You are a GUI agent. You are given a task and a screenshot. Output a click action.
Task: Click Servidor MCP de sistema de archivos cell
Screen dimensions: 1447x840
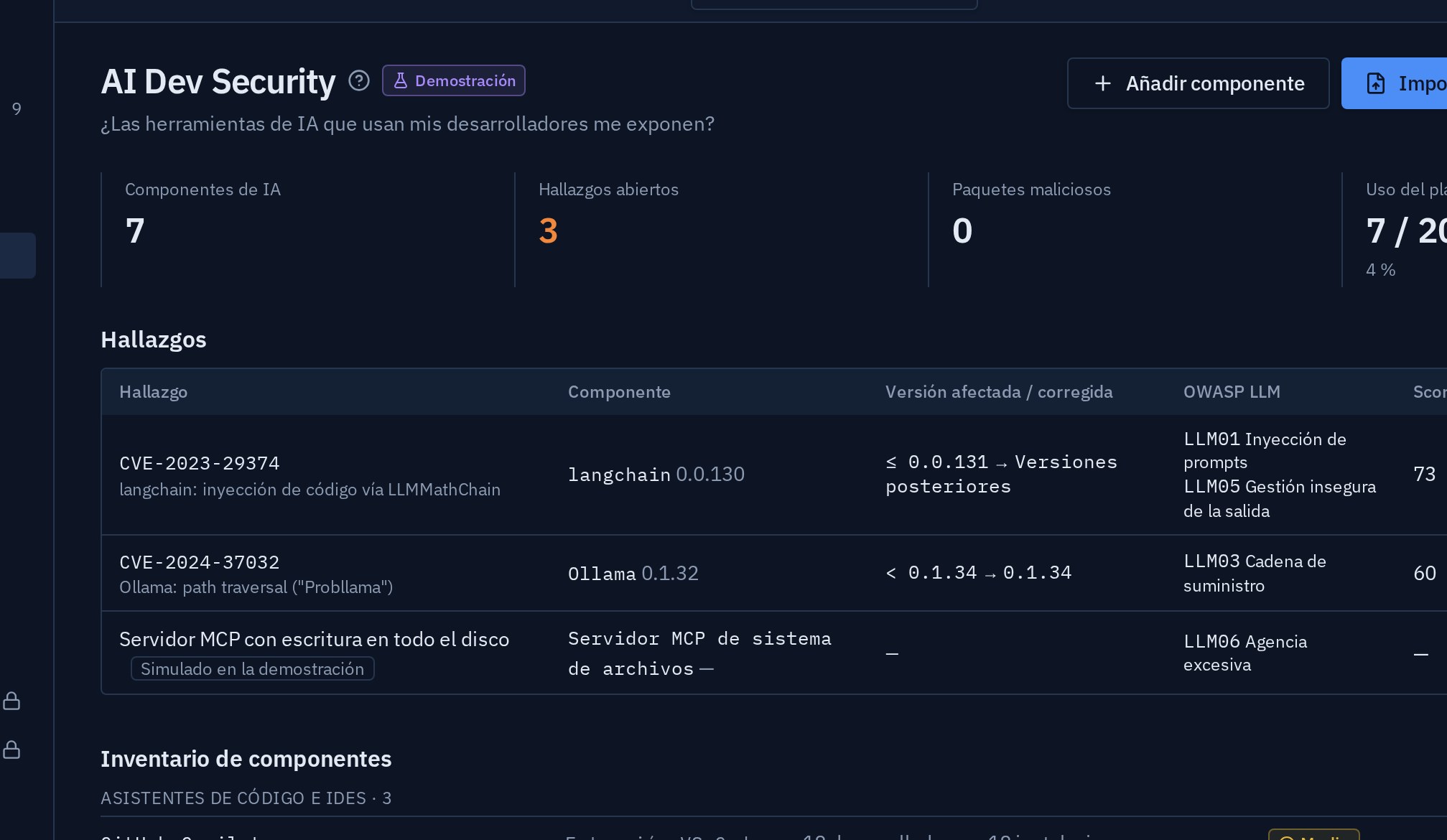tap(699, 653)
